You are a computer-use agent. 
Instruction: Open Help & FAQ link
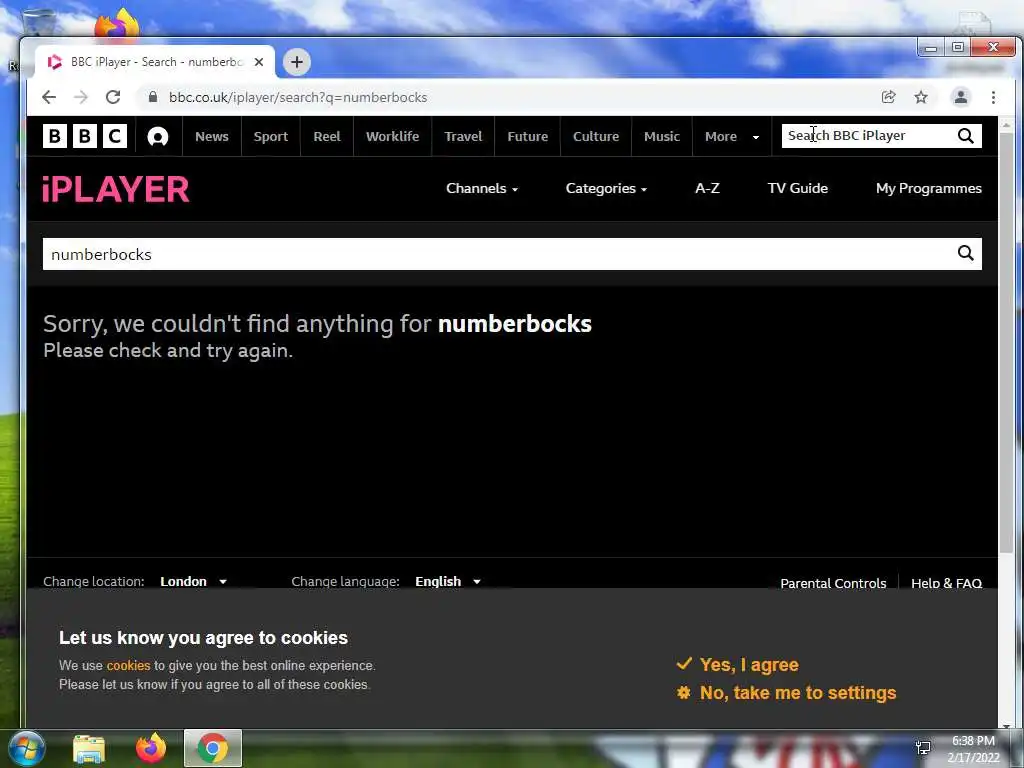click(946, 583)
